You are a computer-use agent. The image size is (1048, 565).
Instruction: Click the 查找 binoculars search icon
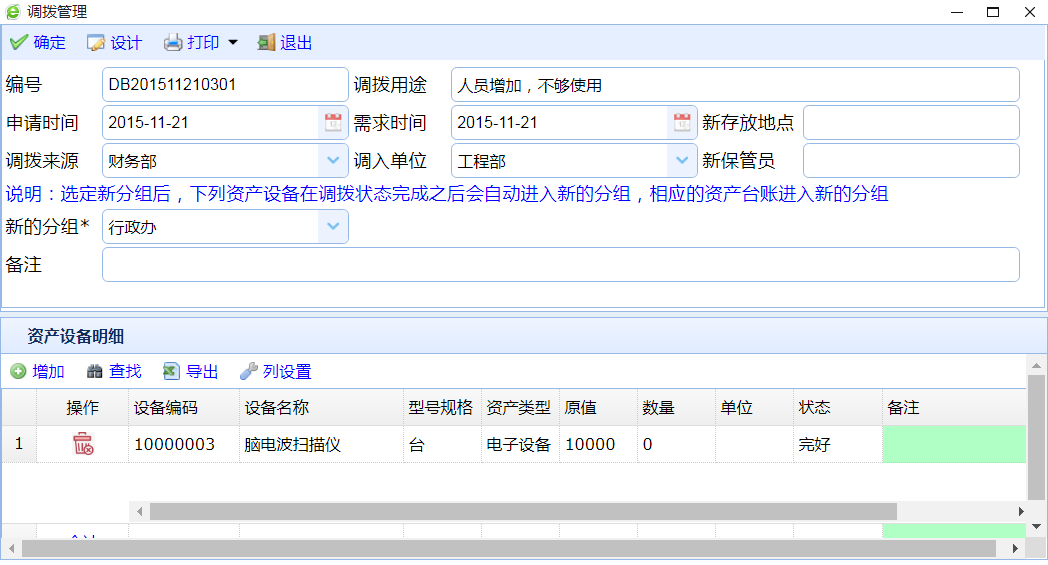[x=95, y=372]
